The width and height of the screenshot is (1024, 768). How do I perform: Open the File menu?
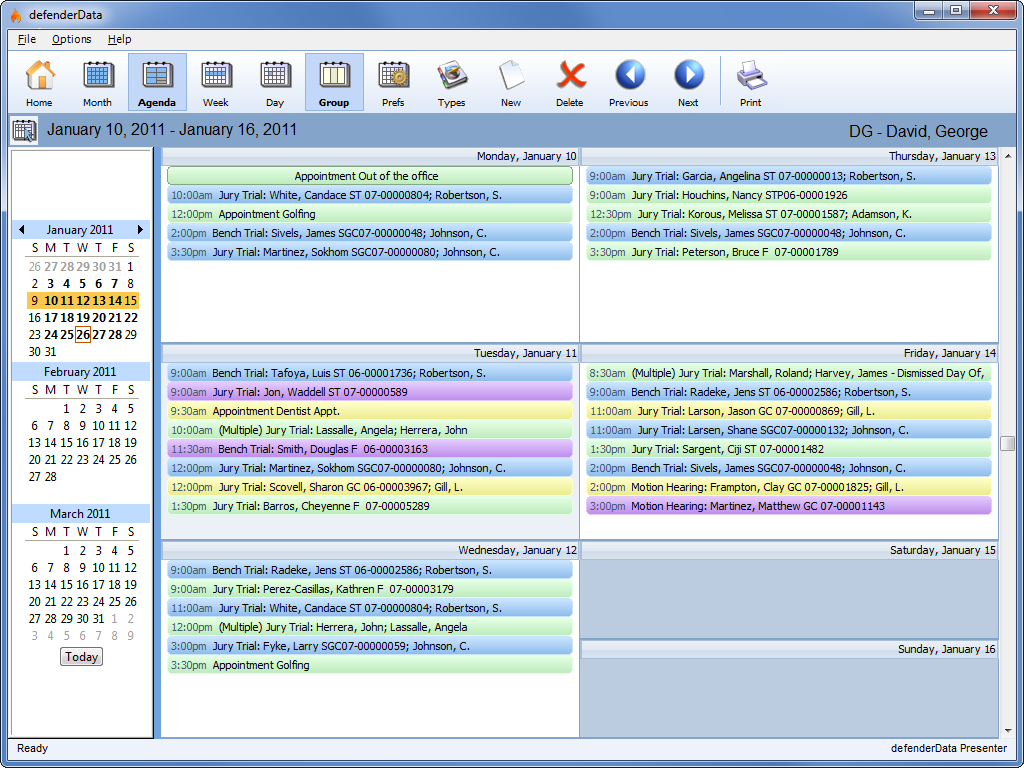click(x=27, y=39)
